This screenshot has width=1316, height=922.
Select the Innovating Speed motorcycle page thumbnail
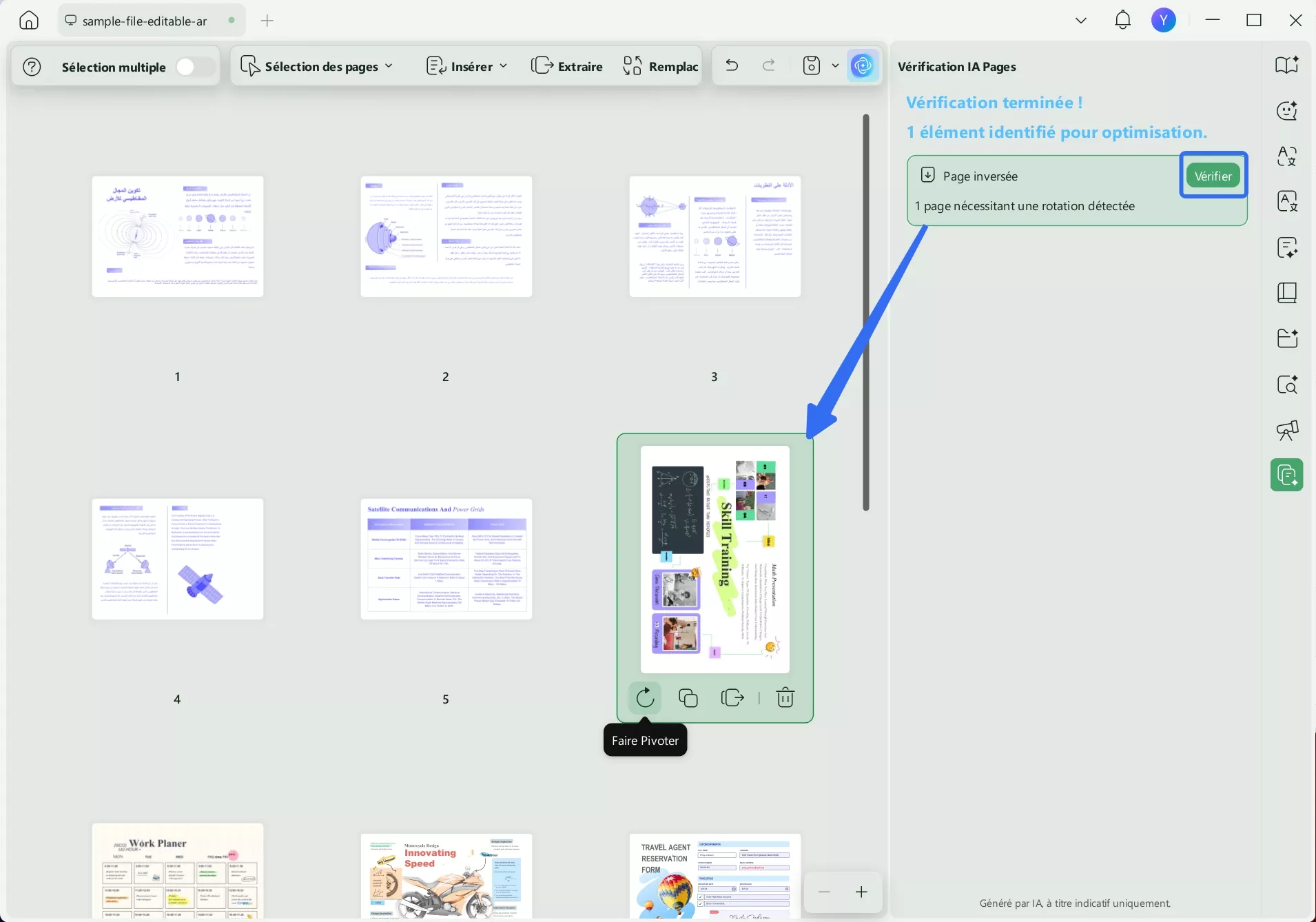(446, 876)
